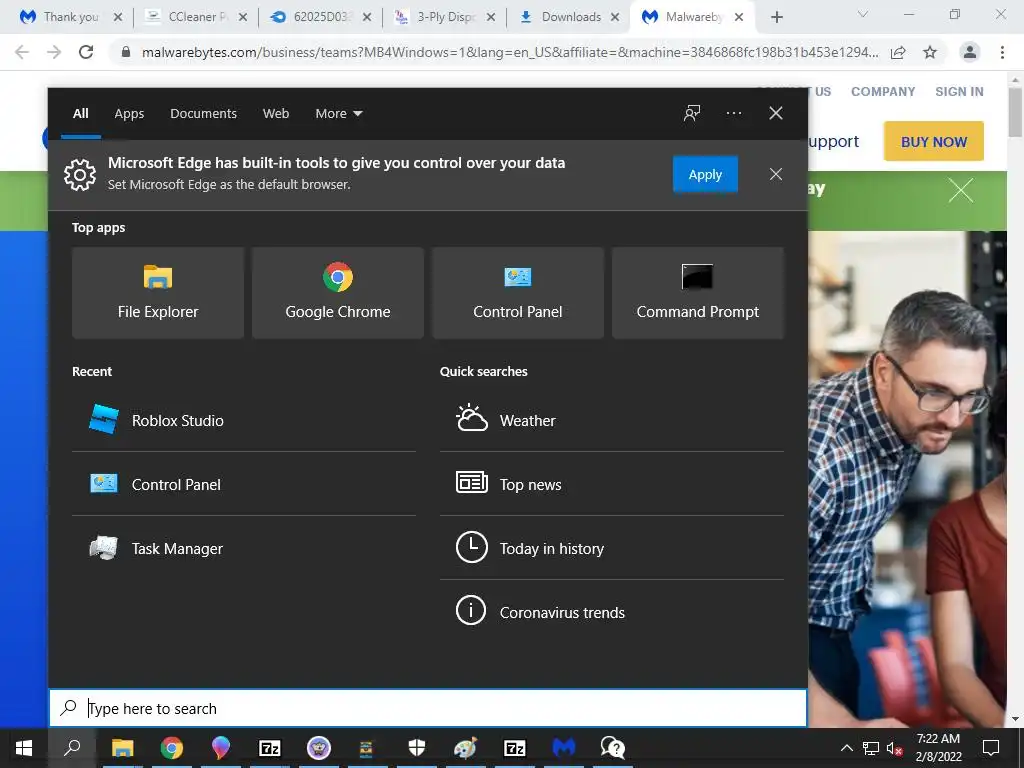Reload the Malwarebytes page
The image size is (1024, 768).
86,52
